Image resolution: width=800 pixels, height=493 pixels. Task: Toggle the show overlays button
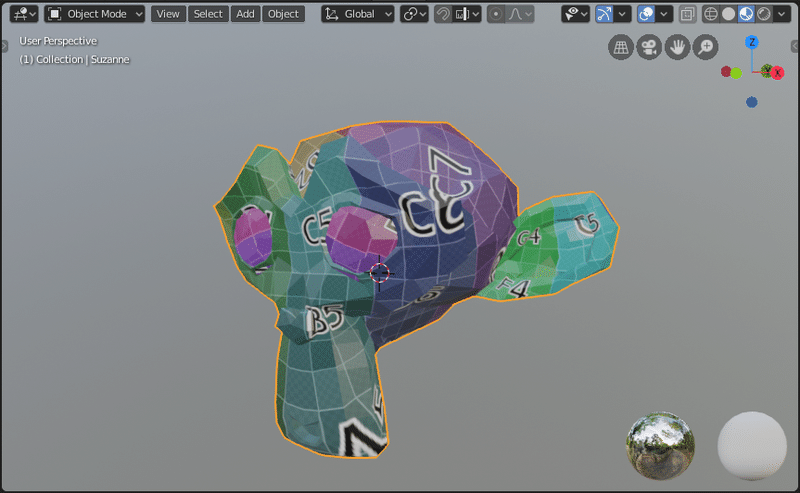pyautogui.click(x=646, y=14)
